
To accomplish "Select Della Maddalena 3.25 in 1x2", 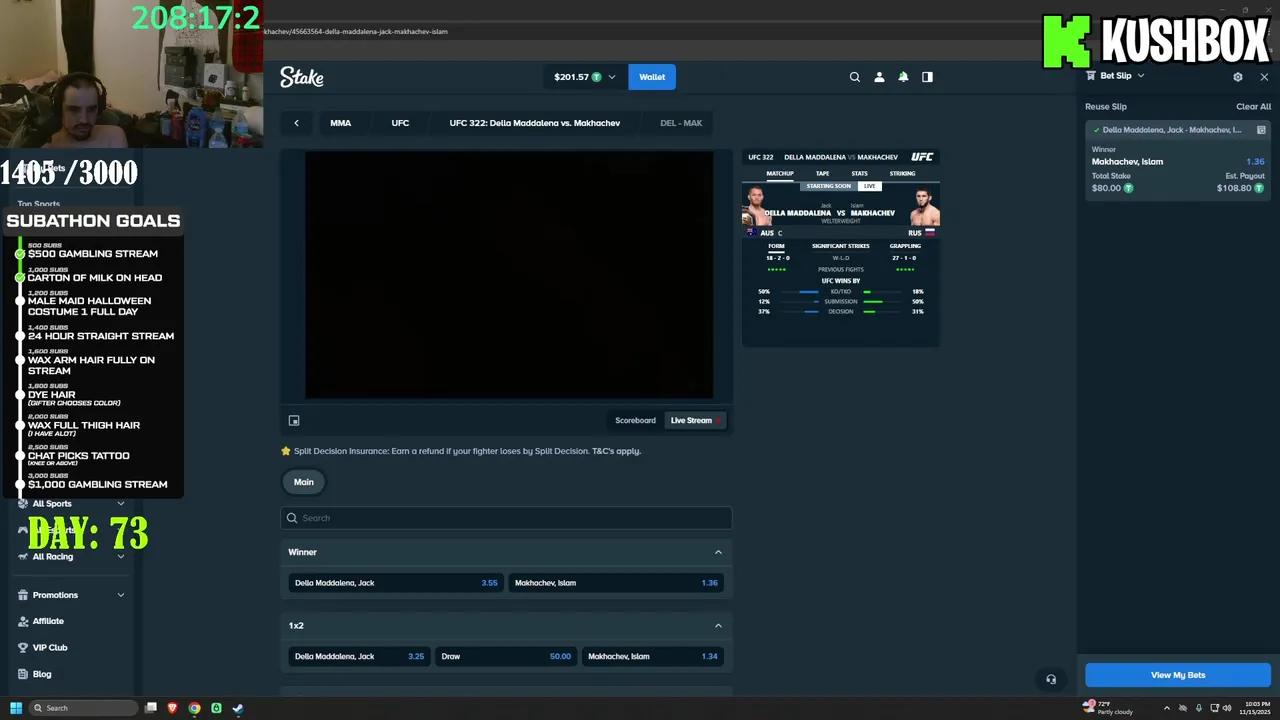I will (x=359, y=657).
